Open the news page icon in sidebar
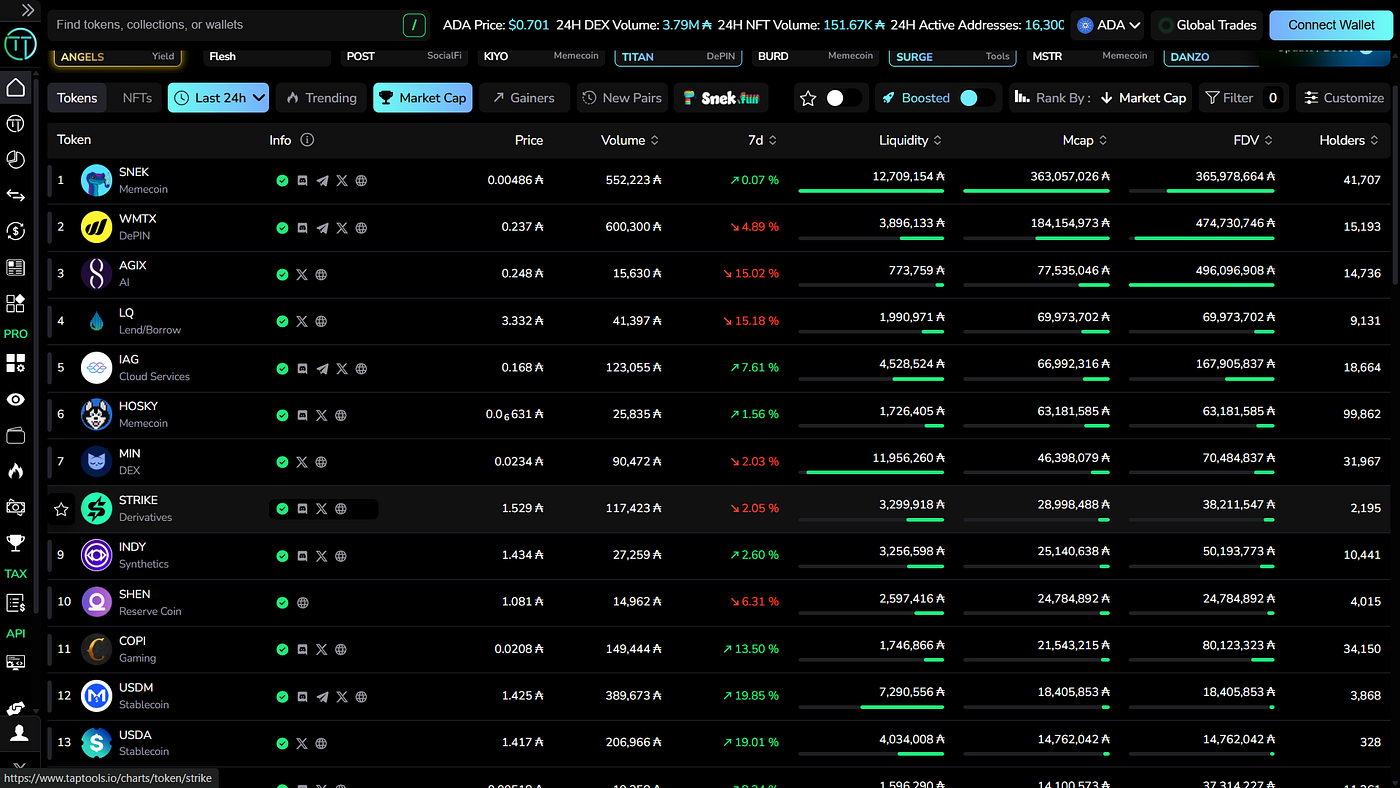 tap(16, 267)
